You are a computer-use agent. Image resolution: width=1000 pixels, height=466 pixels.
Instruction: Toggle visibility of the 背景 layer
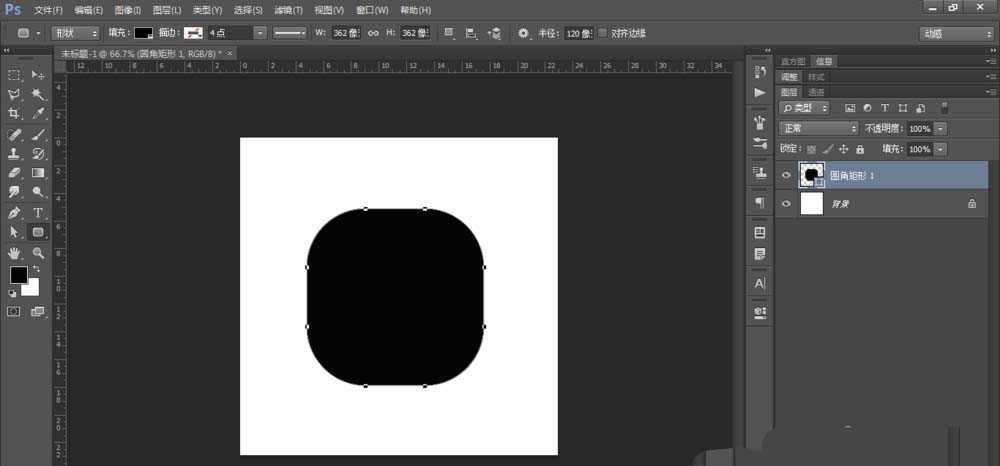(x=786, y=204)
